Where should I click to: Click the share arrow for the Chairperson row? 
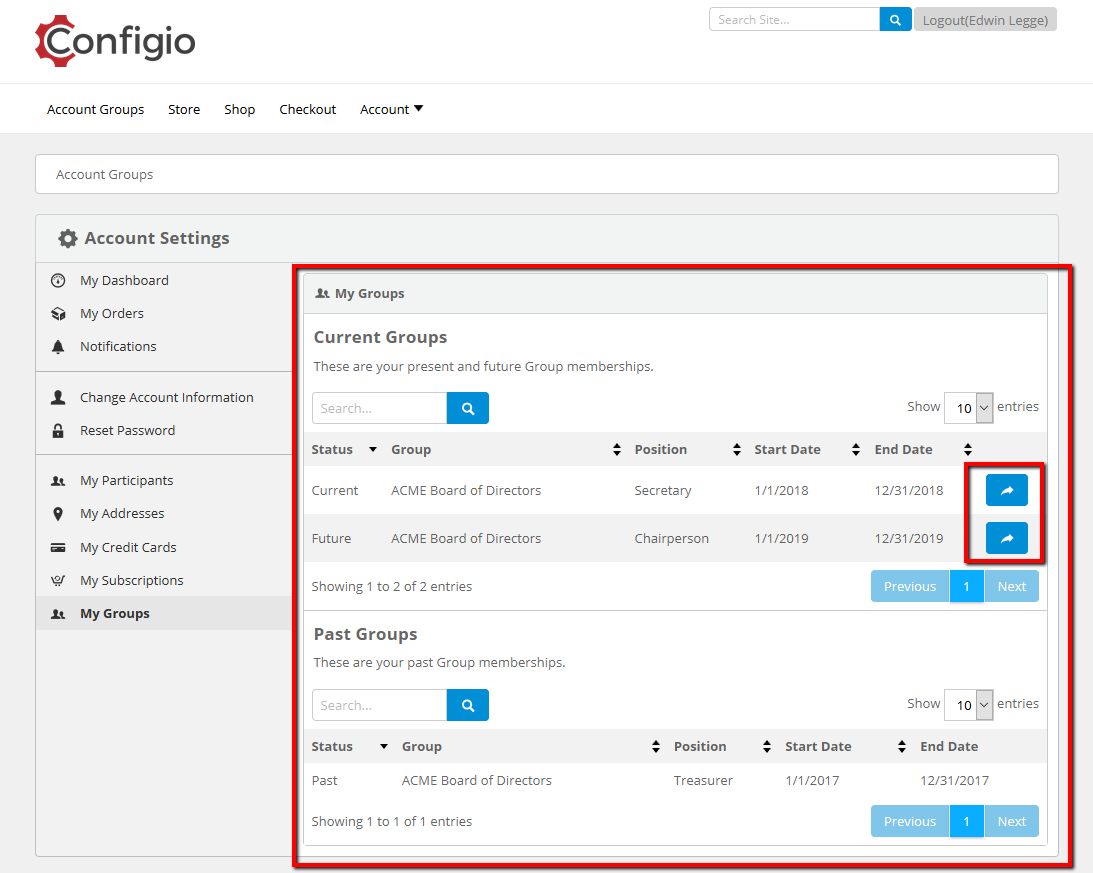coord(1006,538)
